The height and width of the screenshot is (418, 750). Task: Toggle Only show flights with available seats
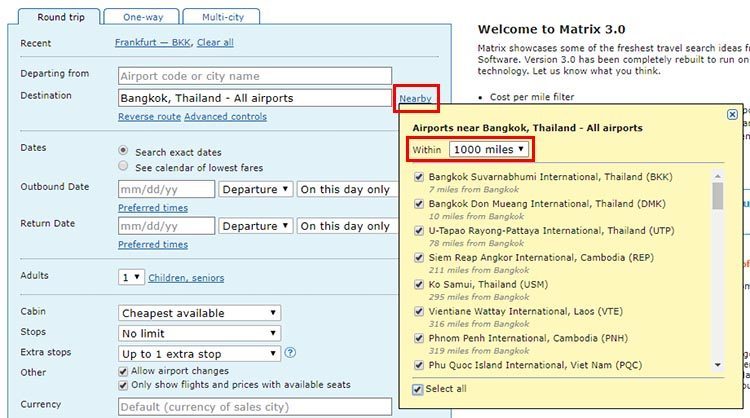point(123,385)
